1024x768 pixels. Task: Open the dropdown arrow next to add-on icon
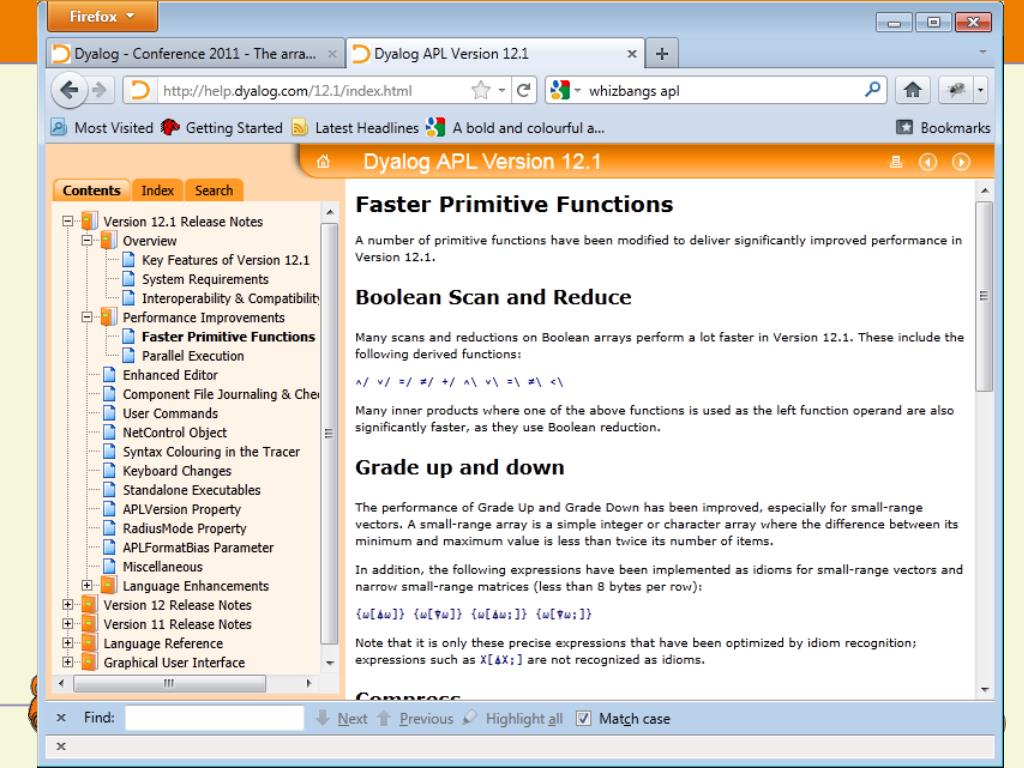tap(980, 90)
